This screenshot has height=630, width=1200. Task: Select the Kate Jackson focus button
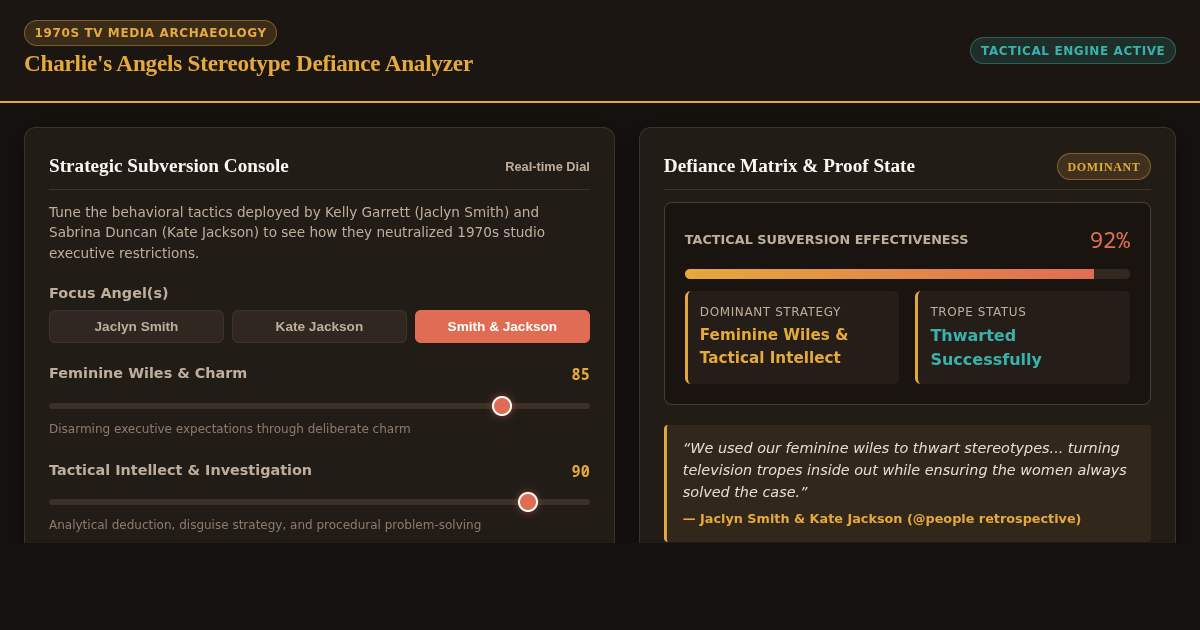pyautogui.click(x=319, y=326)
